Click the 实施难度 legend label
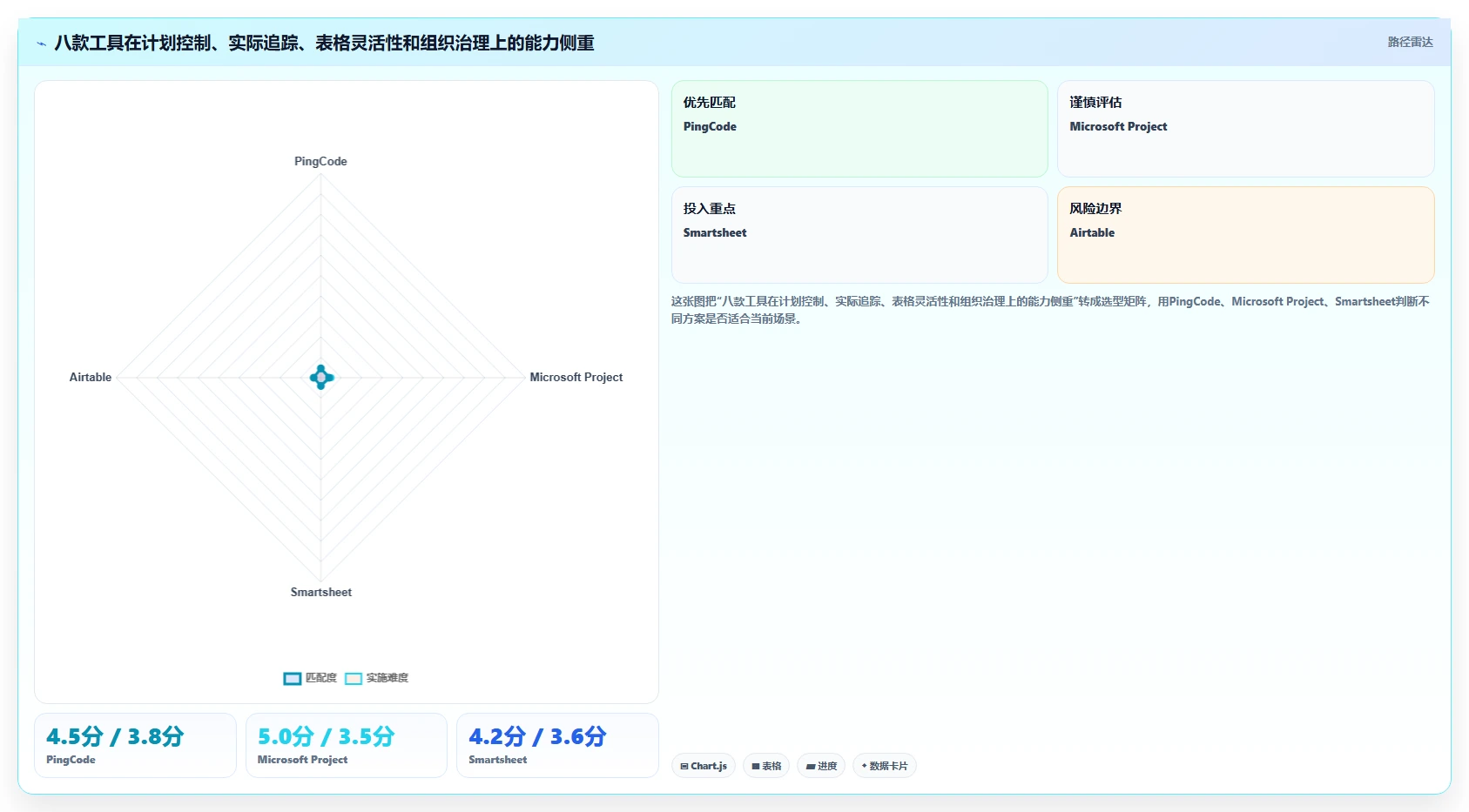 tap(387, 678)
